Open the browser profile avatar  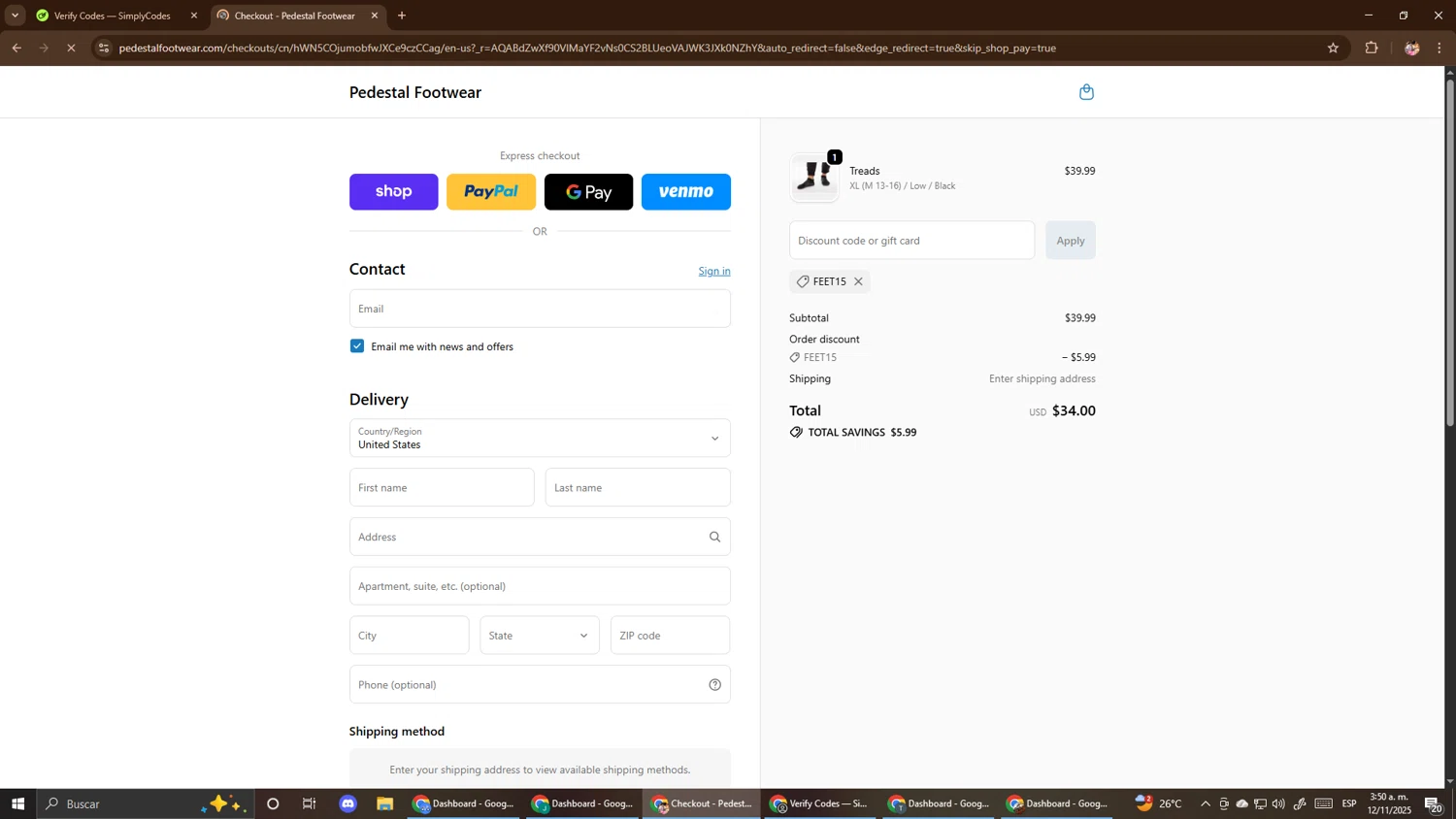click(1412, 48)
